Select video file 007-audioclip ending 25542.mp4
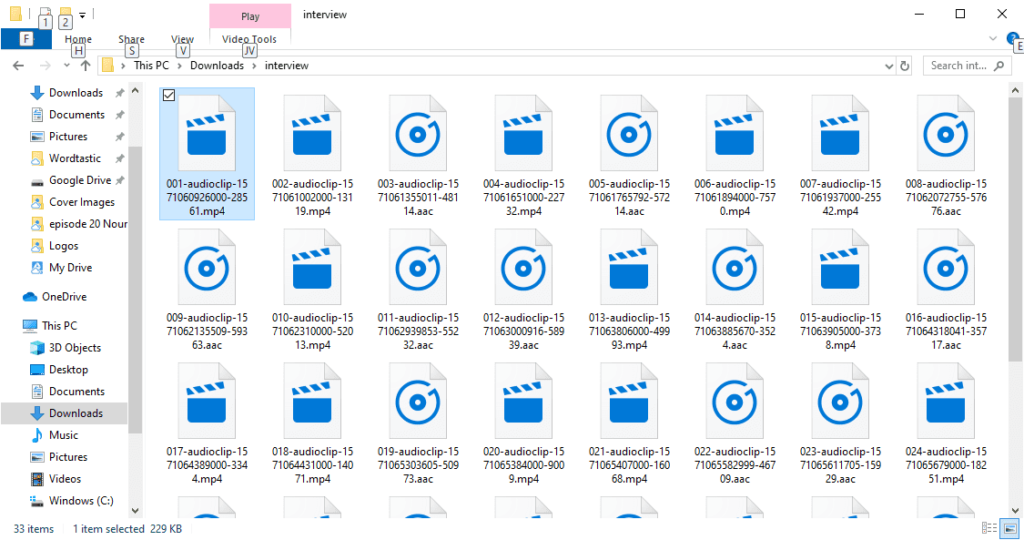 point(840,155)
